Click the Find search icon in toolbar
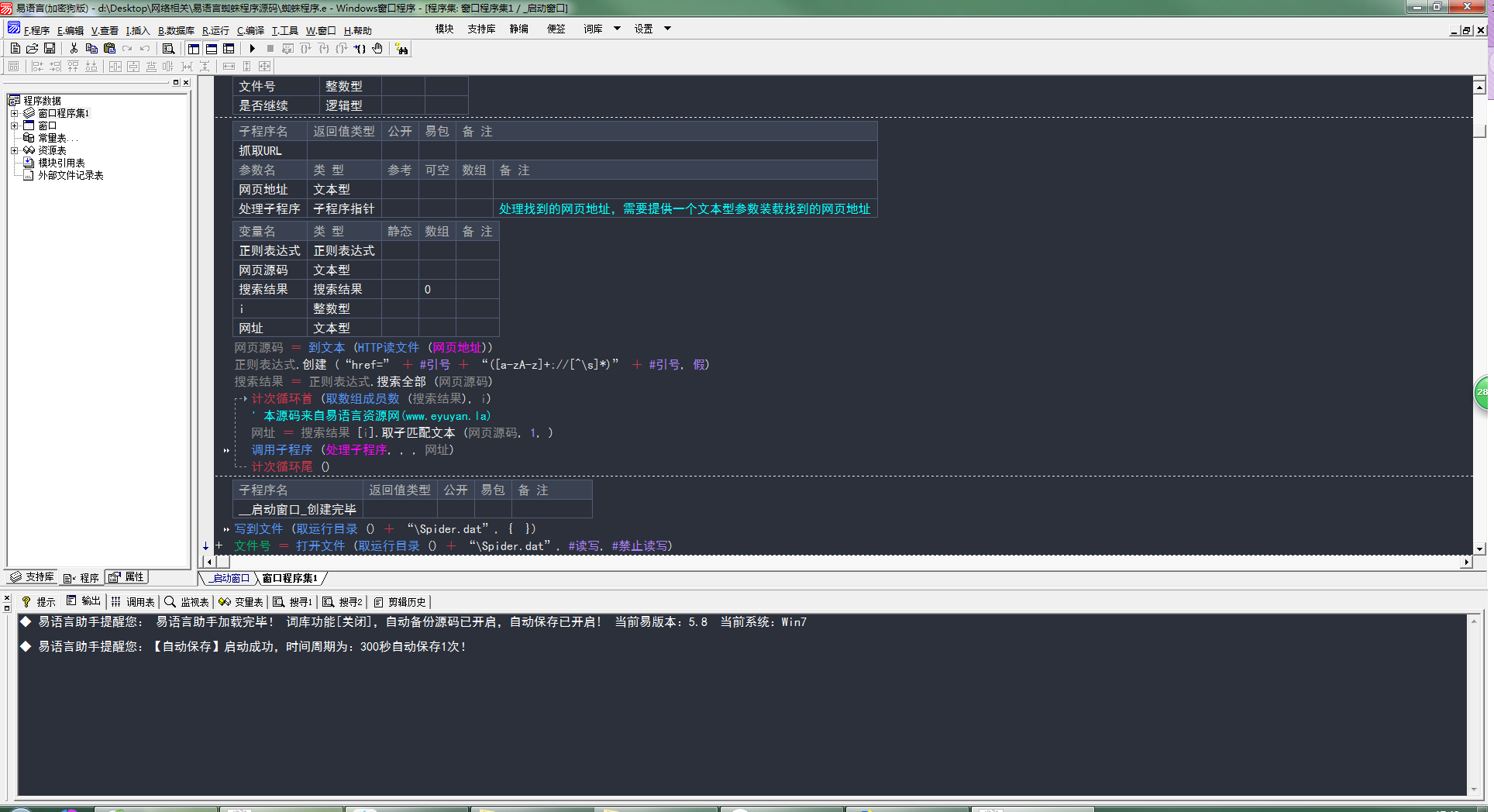 (x=168, y=48)
